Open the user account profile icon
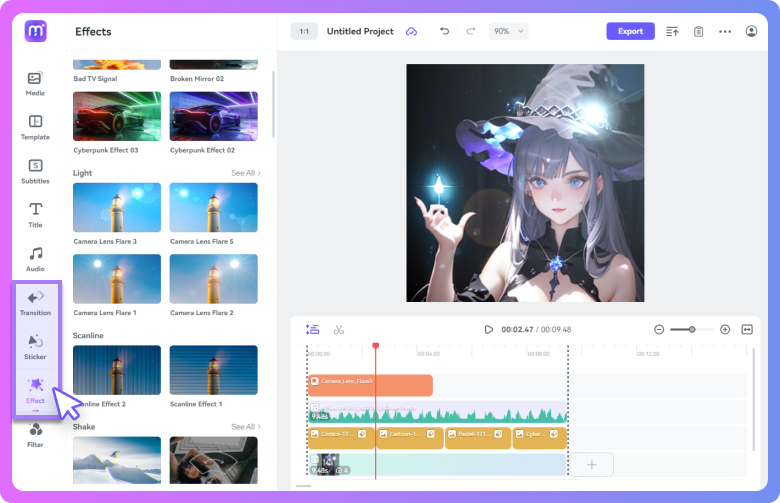This screenshot has width=780, height=503. coord(751,31)
